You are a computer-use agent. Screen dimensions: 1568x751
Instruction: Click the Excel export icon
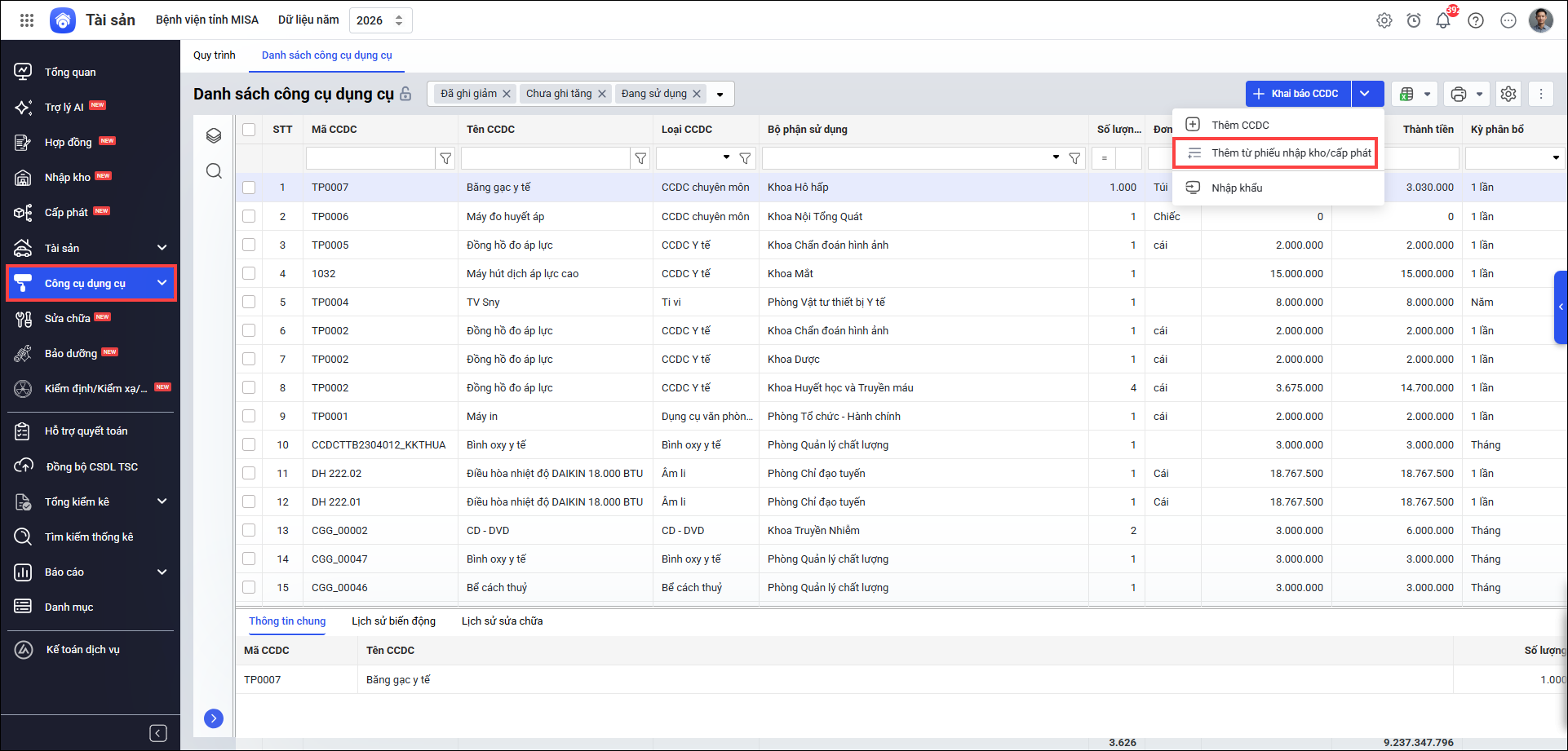coord(1406,94)
